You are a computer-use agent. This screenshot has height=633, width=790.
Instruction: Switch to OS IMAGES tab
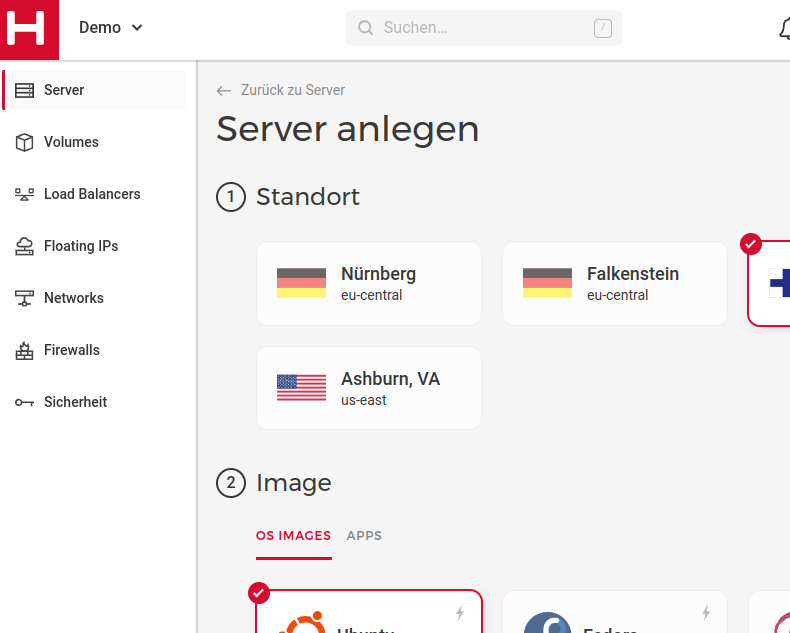pos(293,536)
